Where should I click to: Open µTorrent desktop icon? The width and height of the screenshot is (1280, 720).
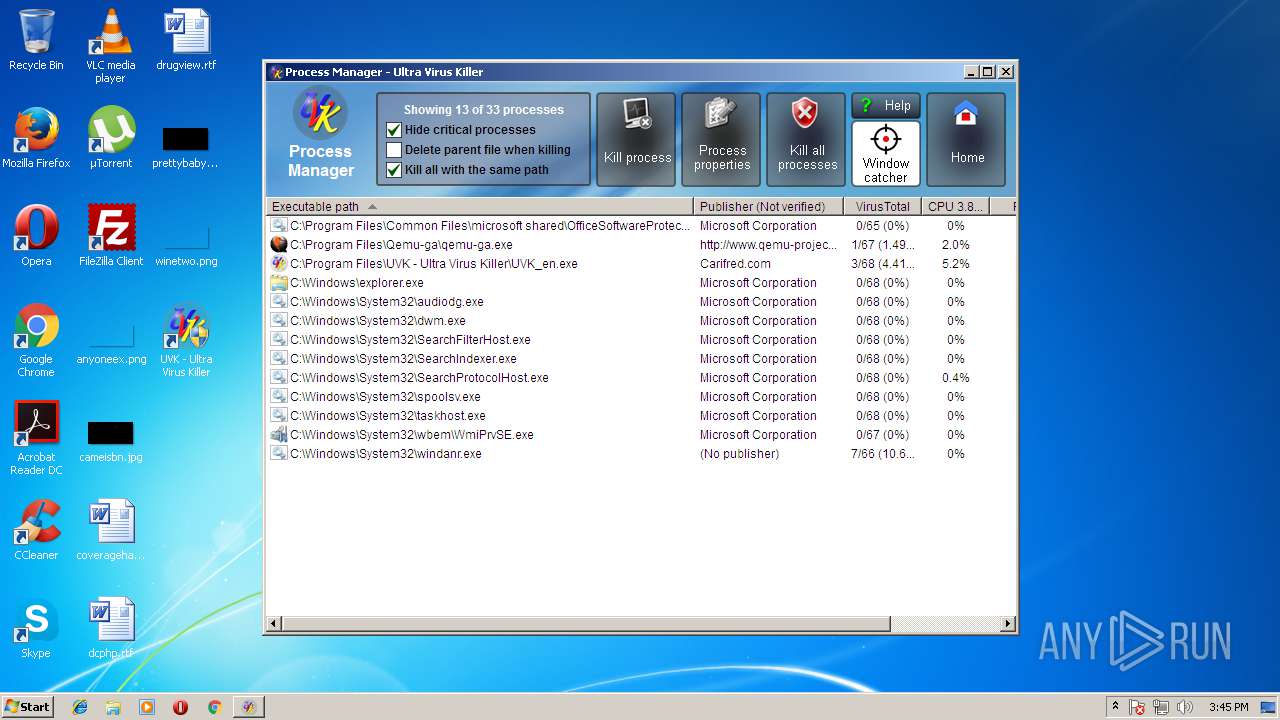click(x=111, y=138)
